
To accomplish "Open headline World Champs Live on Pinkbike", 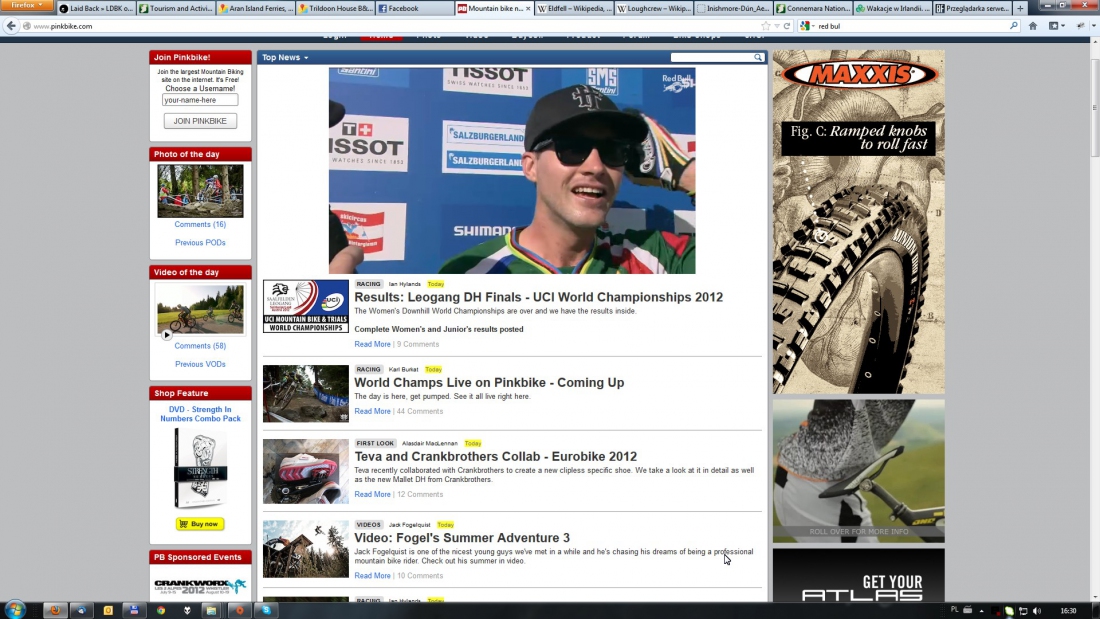I will 489,382.
